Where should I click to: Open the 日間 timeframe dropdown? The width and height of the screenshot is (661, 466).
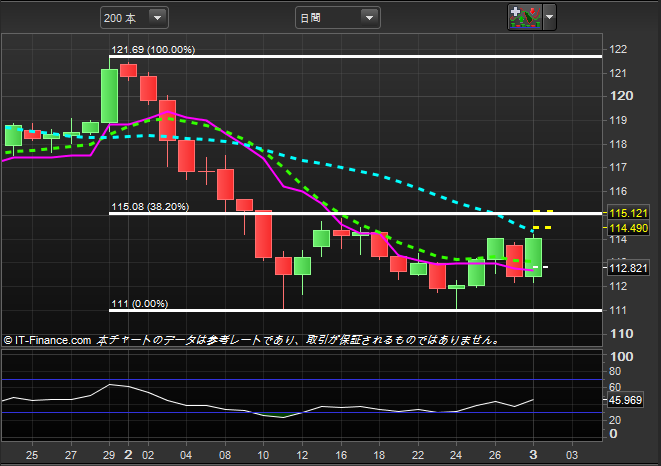(x=338, y=18)
